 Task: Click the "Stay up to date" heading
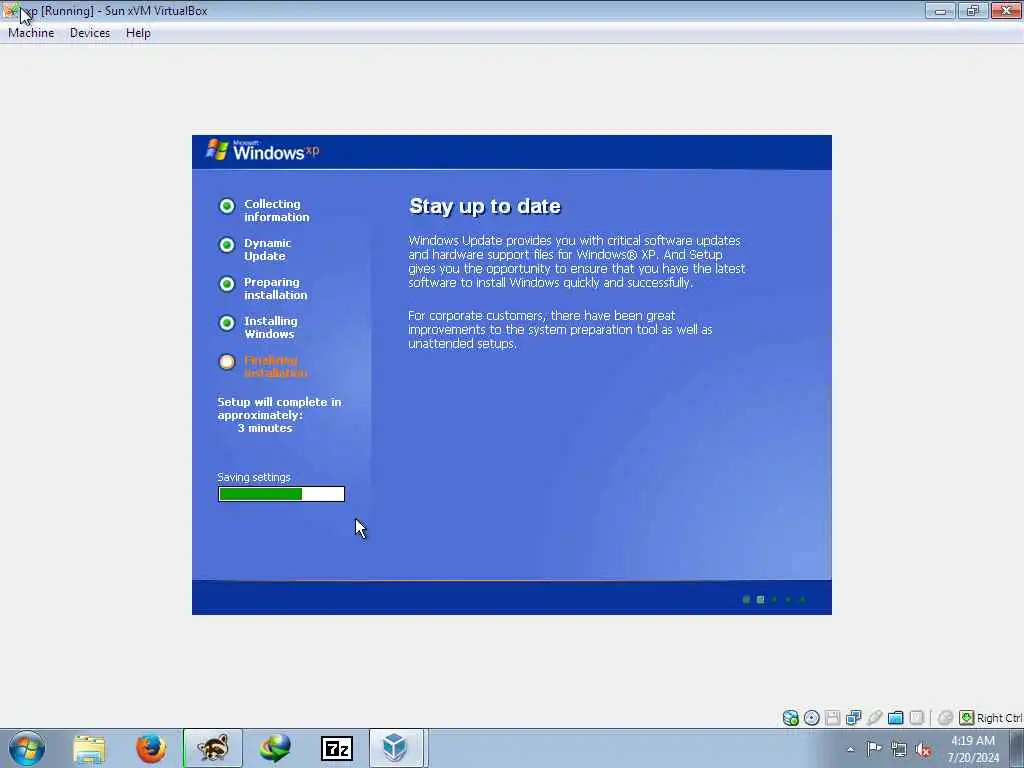(485, 206)
